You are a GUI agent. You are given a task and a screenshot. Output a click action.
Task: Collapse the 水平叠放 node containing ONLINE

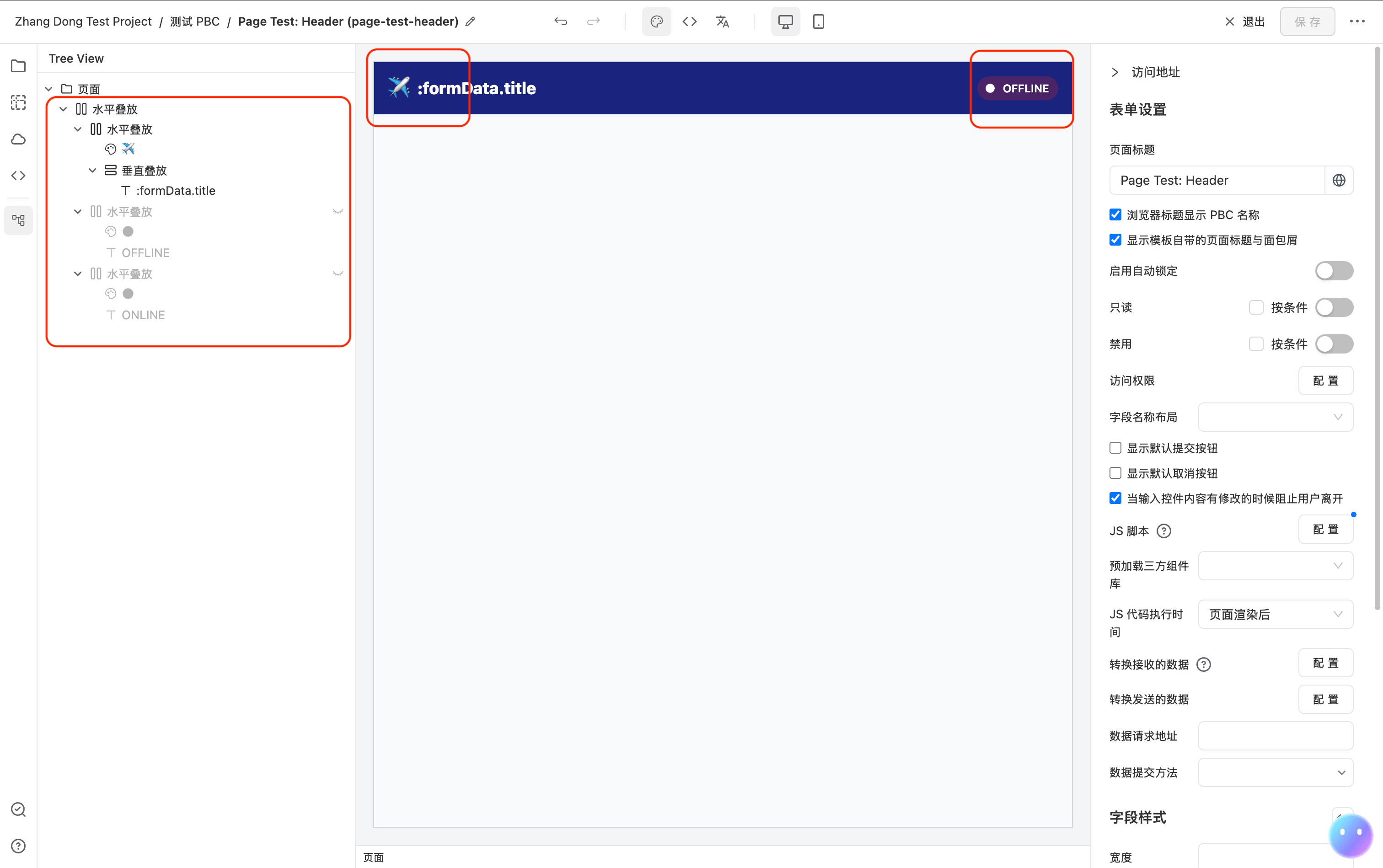coord(77,274)
